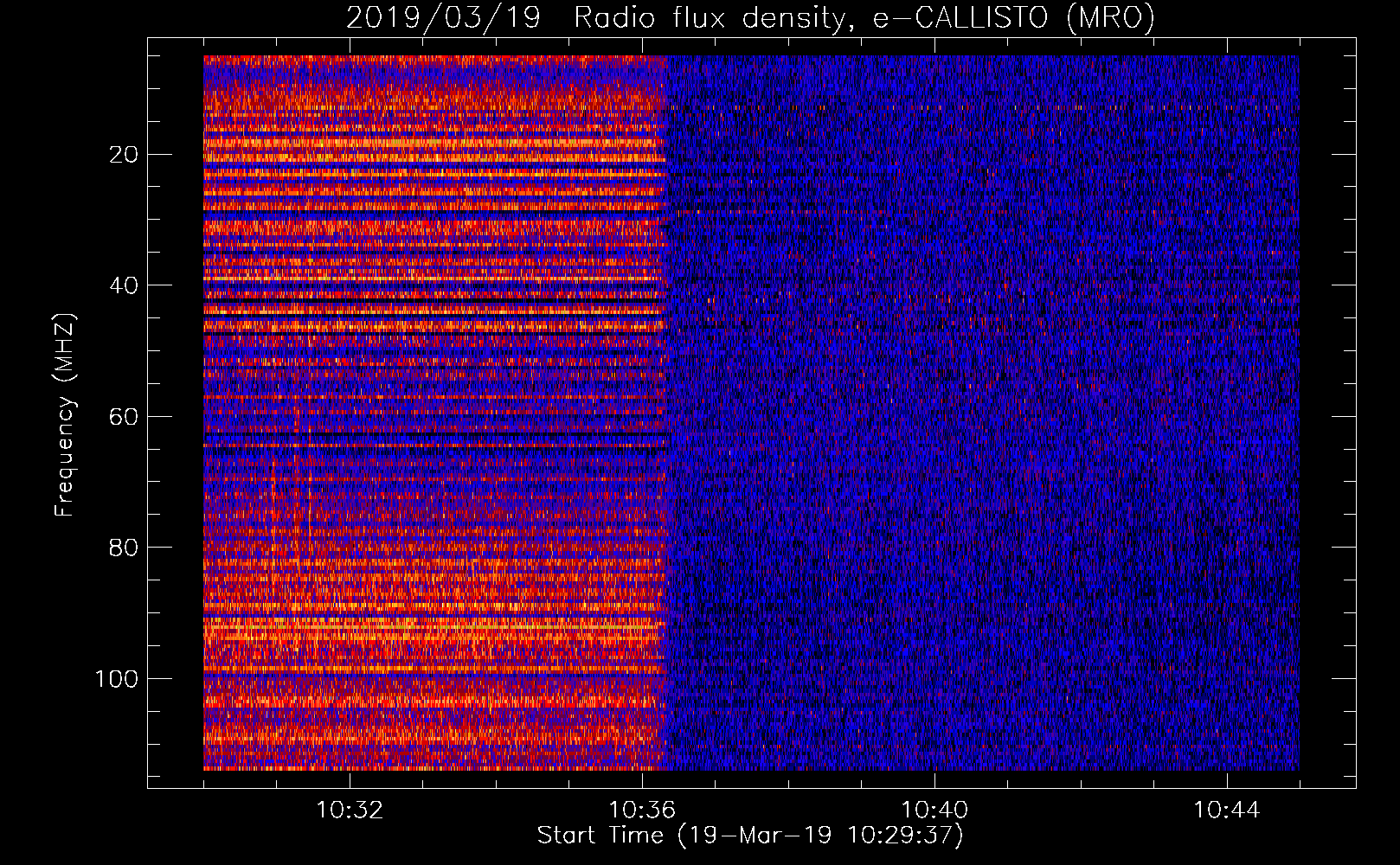Click the 10:40 time tick label
1400x865 pixels.
tap(934, 811)
